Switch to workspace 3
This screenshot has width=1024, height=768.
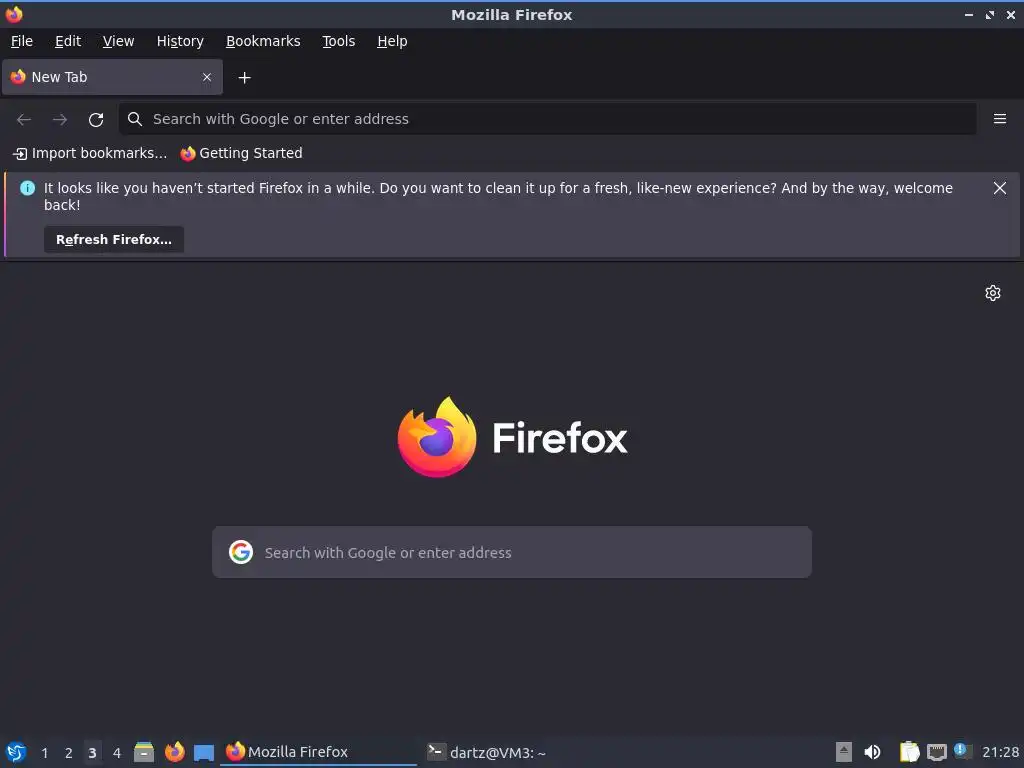[x=92, y=753]
